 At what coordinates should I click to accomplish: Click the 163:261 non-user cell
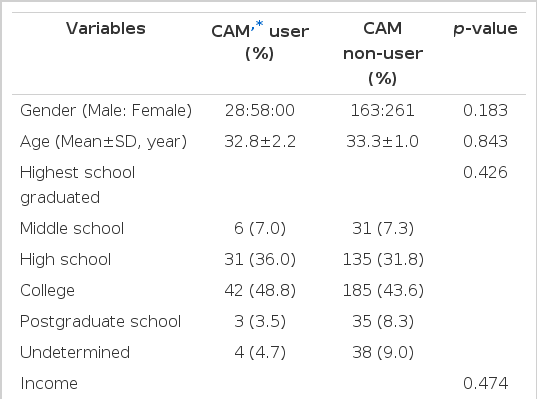(x=383, y=111)
